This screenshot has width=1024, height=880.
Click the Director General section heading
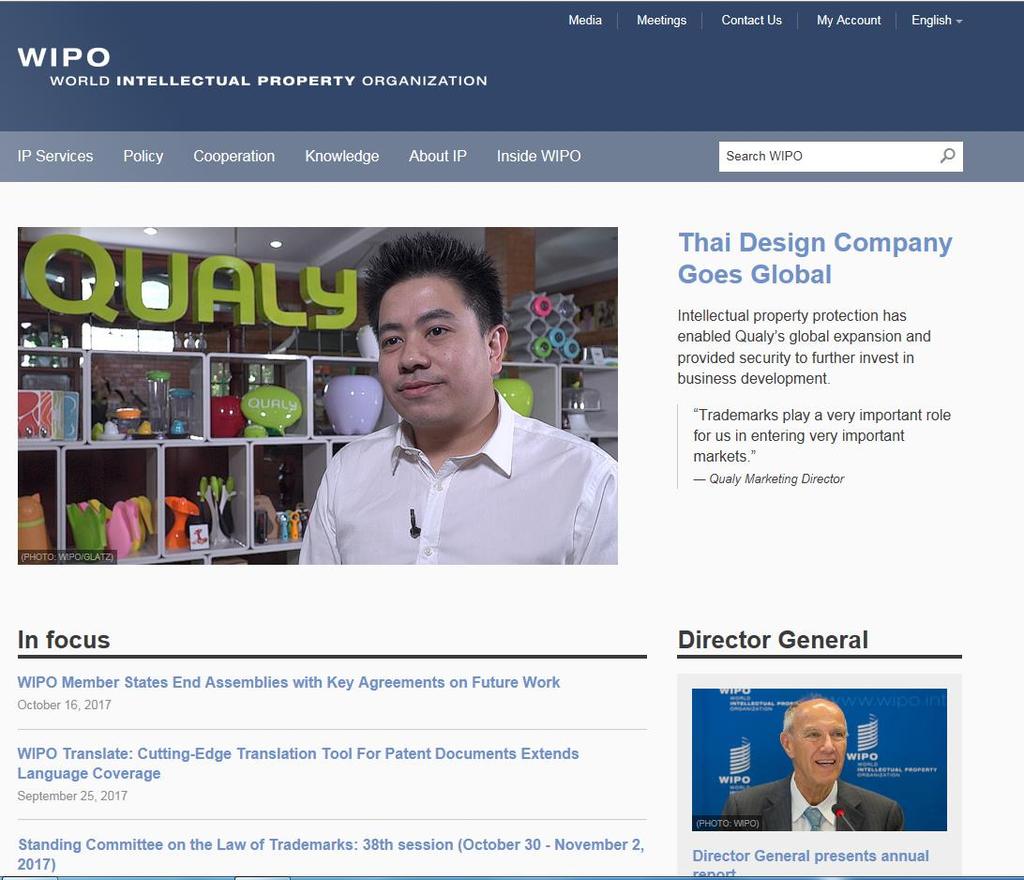[773, 640]
